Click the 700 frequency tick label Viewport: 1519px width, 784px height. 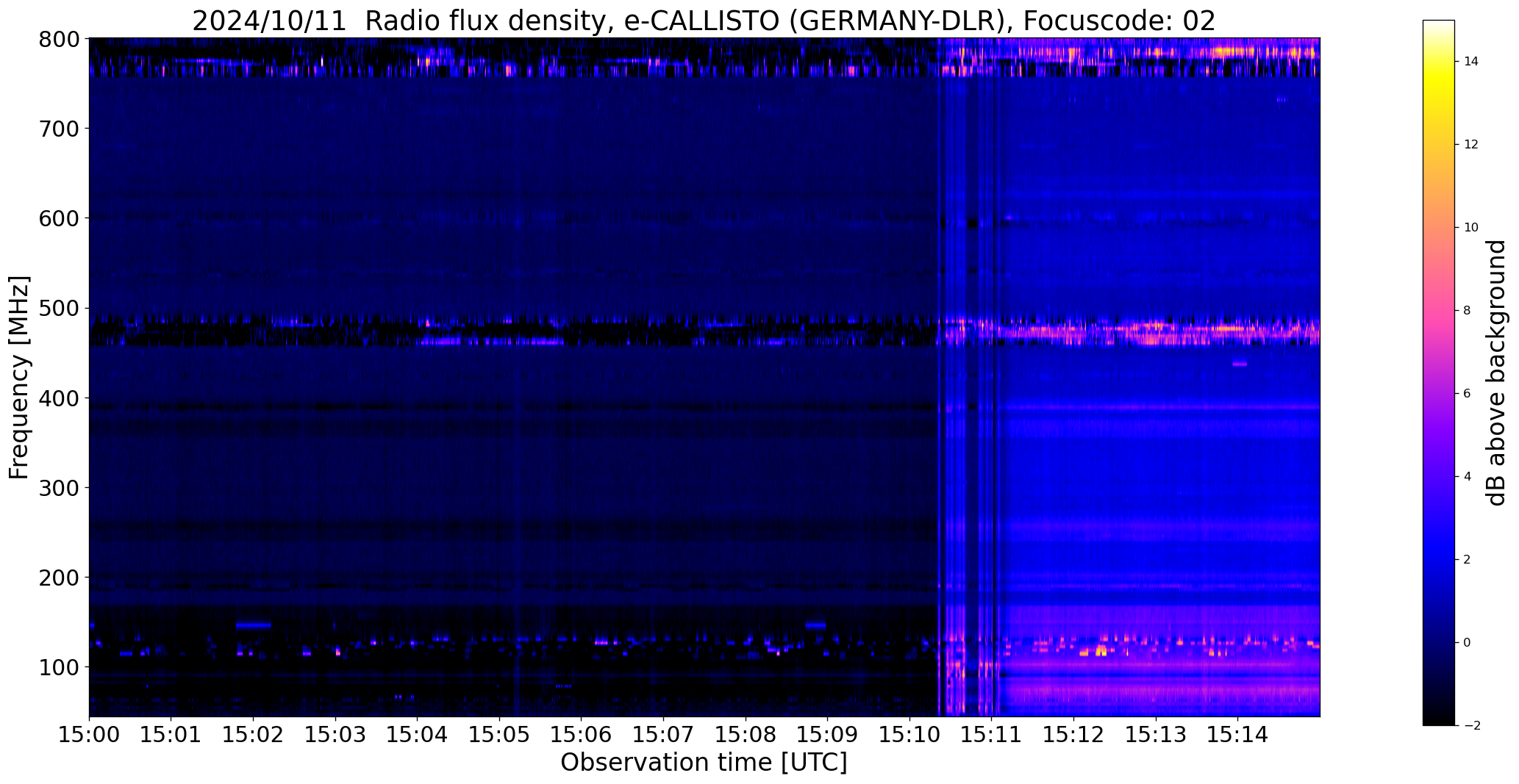(x=58, y=129)
